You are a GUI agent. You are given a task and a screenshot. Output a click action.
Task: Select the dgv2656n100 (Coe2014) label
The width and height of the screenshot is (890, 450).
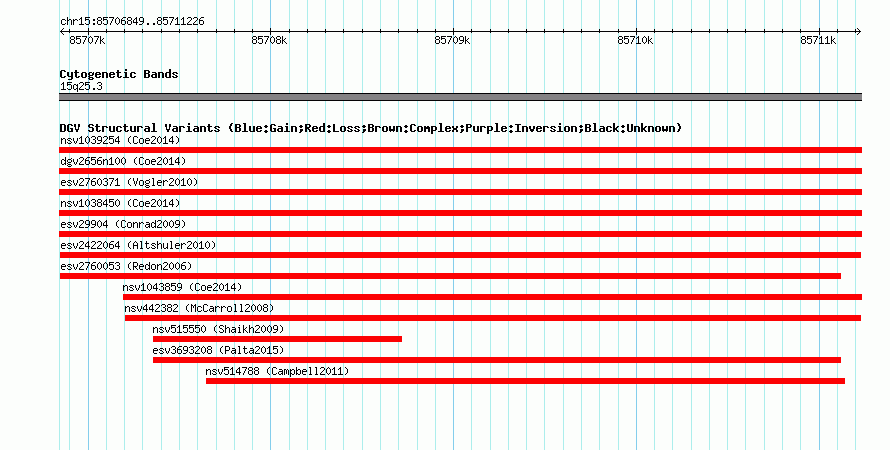tap(123, 161)
